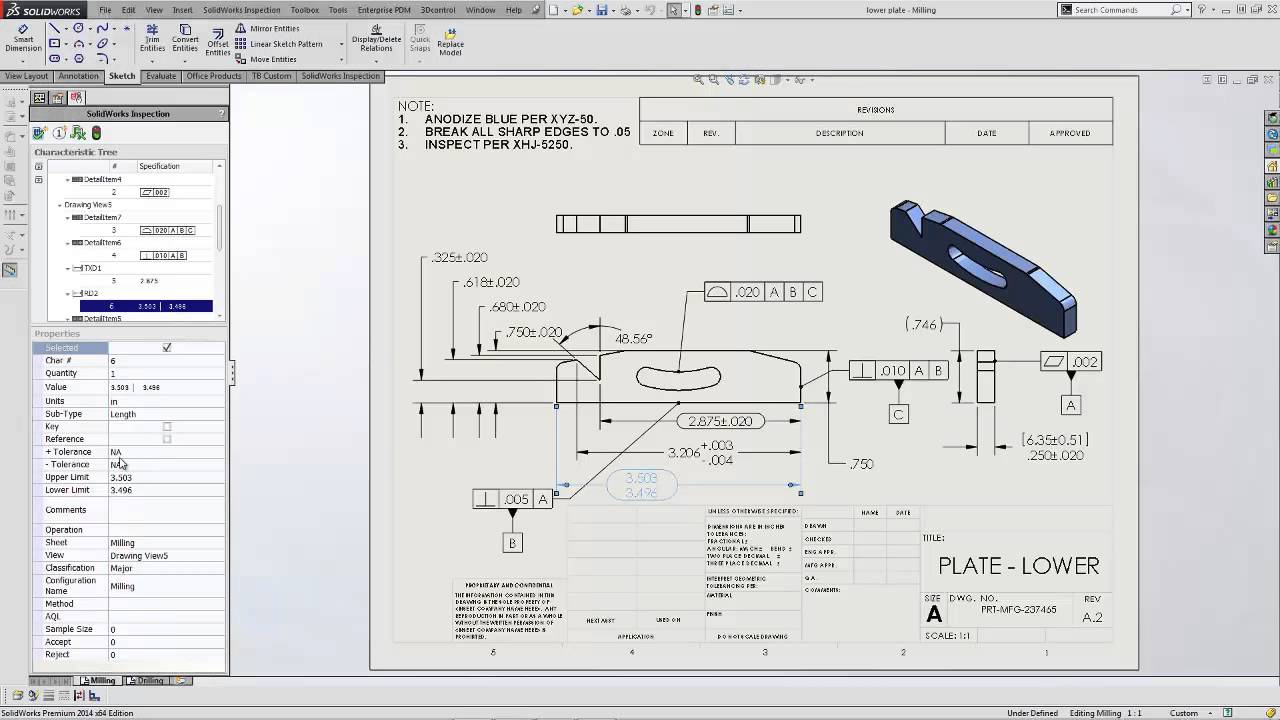Screen dimensions: 1280x720
Task: Toggle the Key checkbox in Properties
Action: tap(167, 427)
